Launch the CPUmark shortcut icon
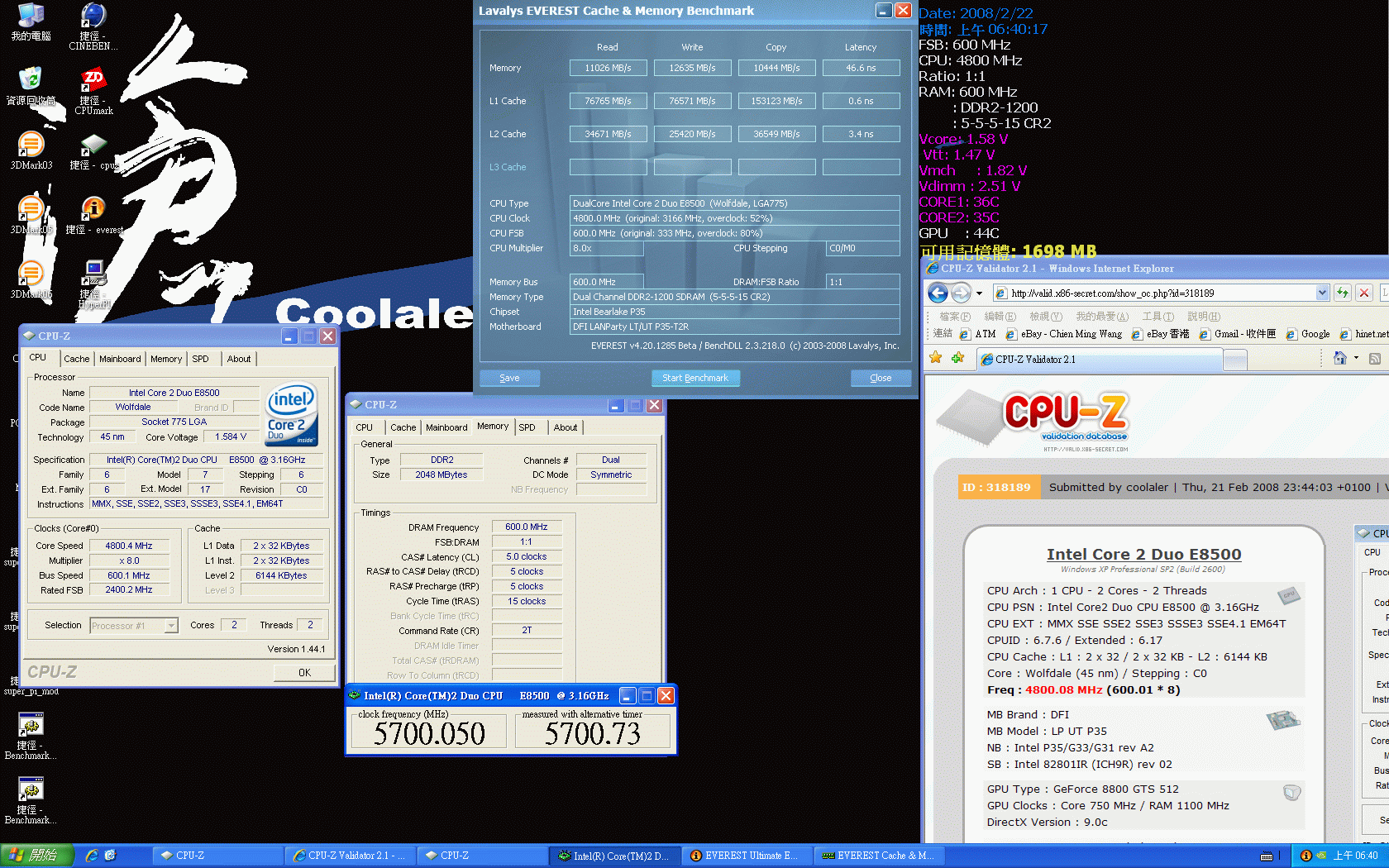1389x868 pixels. pyautogui.click(x=93, y=91)
